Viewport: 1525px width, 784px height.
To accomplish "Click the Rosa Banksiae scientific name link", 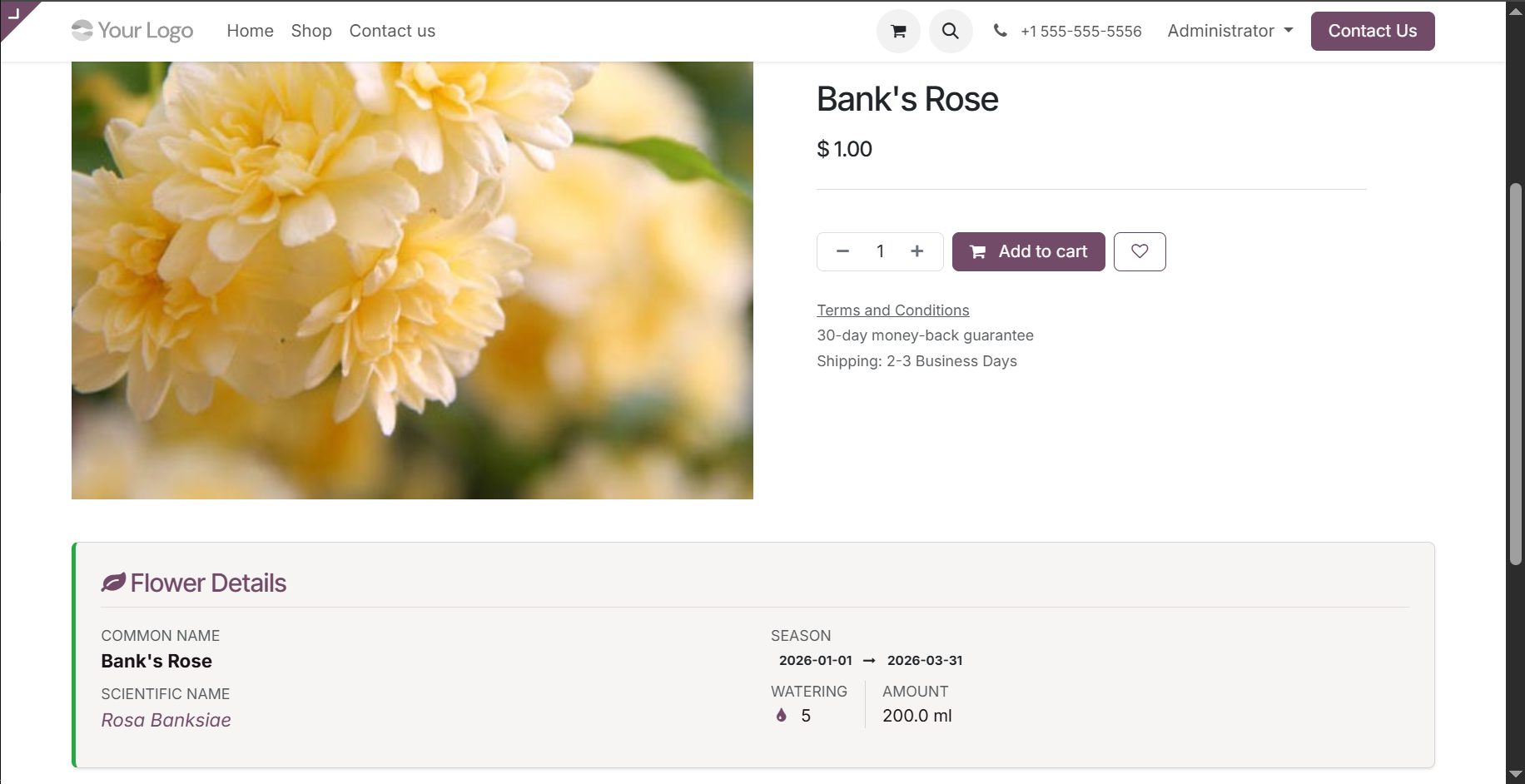I will [x=166, y=720].
